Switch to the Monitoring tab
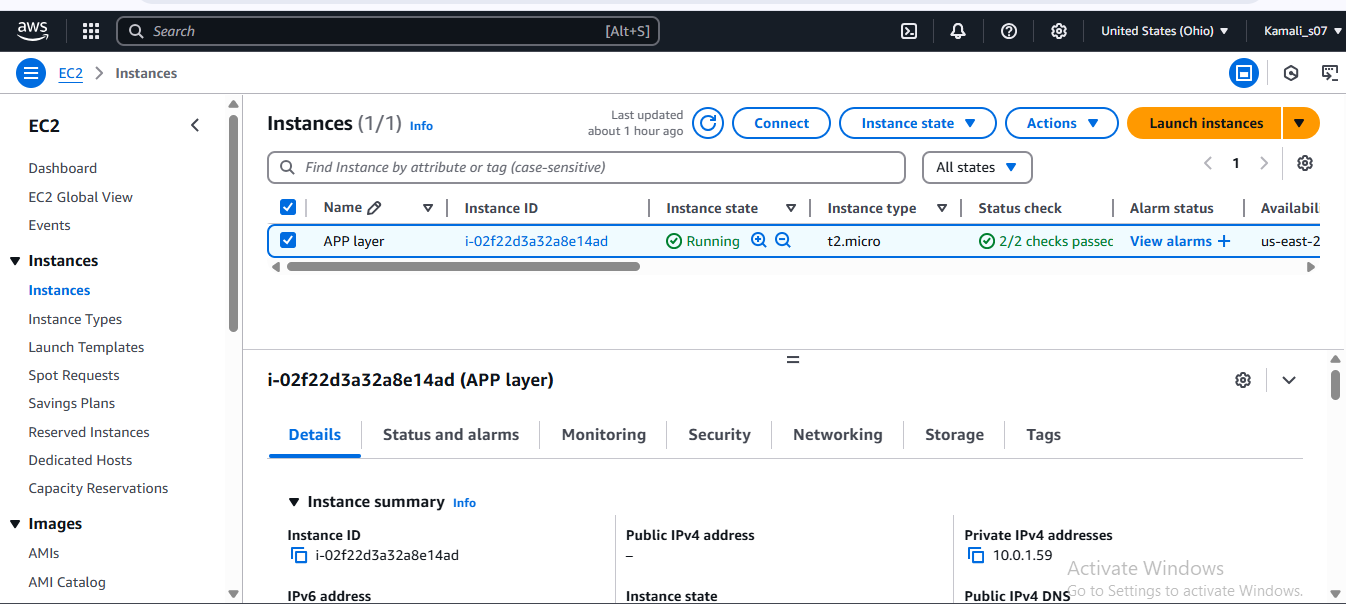This screenshot has height=604, width=1346. coord(604,435)
